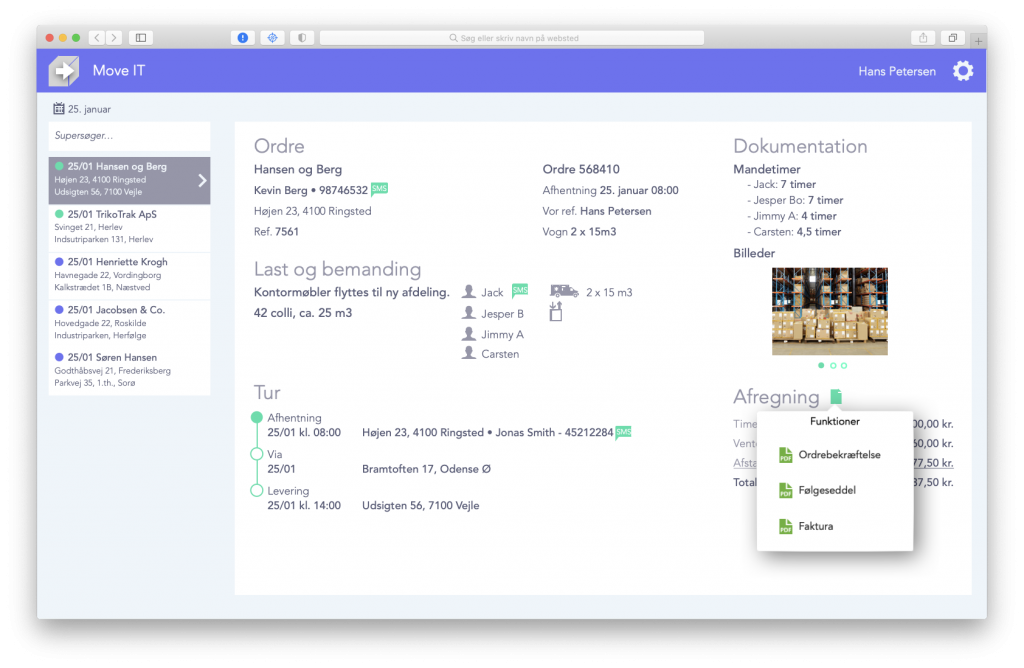Click the person icon next to Jack
1024x668 pixels.
tap(468, 292)
